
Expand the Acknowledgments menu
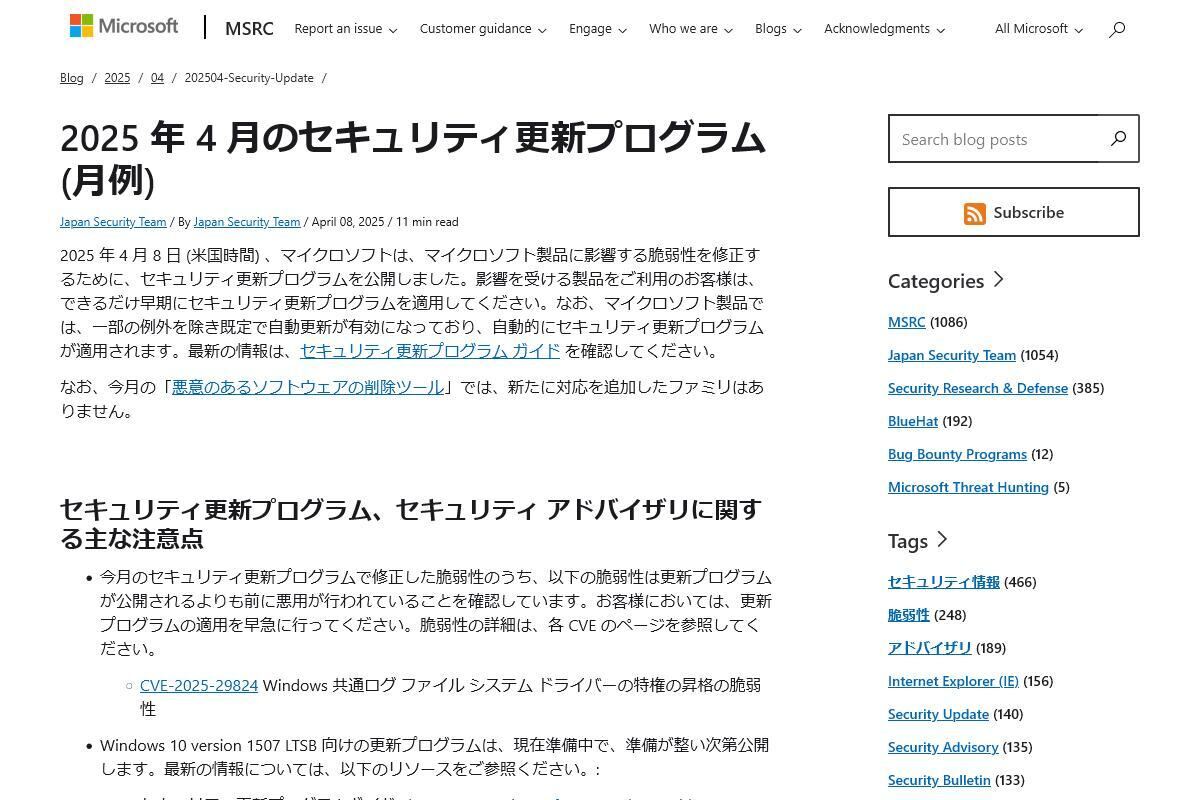point(884,29)
